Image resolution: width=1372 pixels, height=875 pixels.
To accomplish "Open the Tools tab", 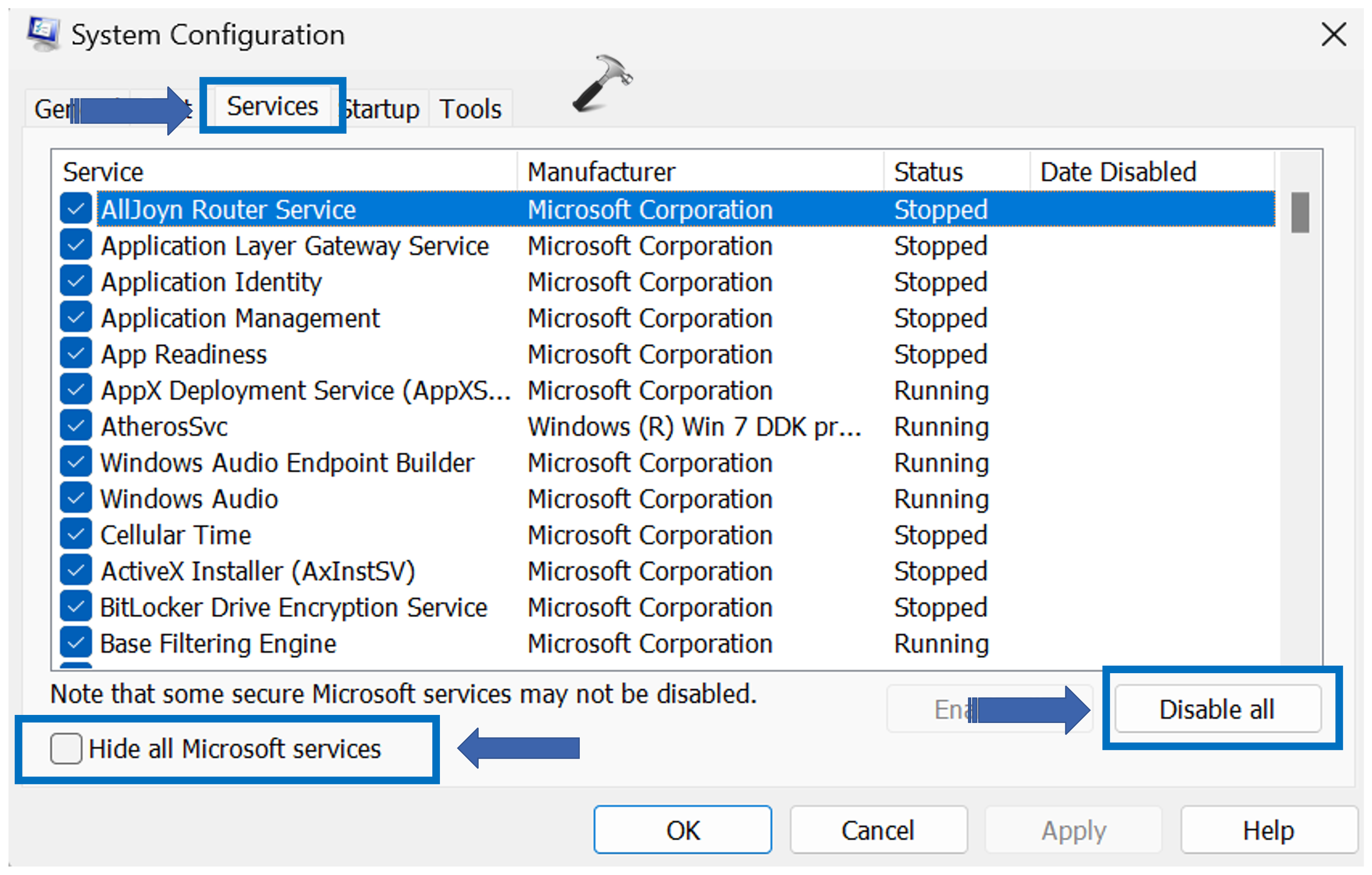I will click(x=470, y=109).
